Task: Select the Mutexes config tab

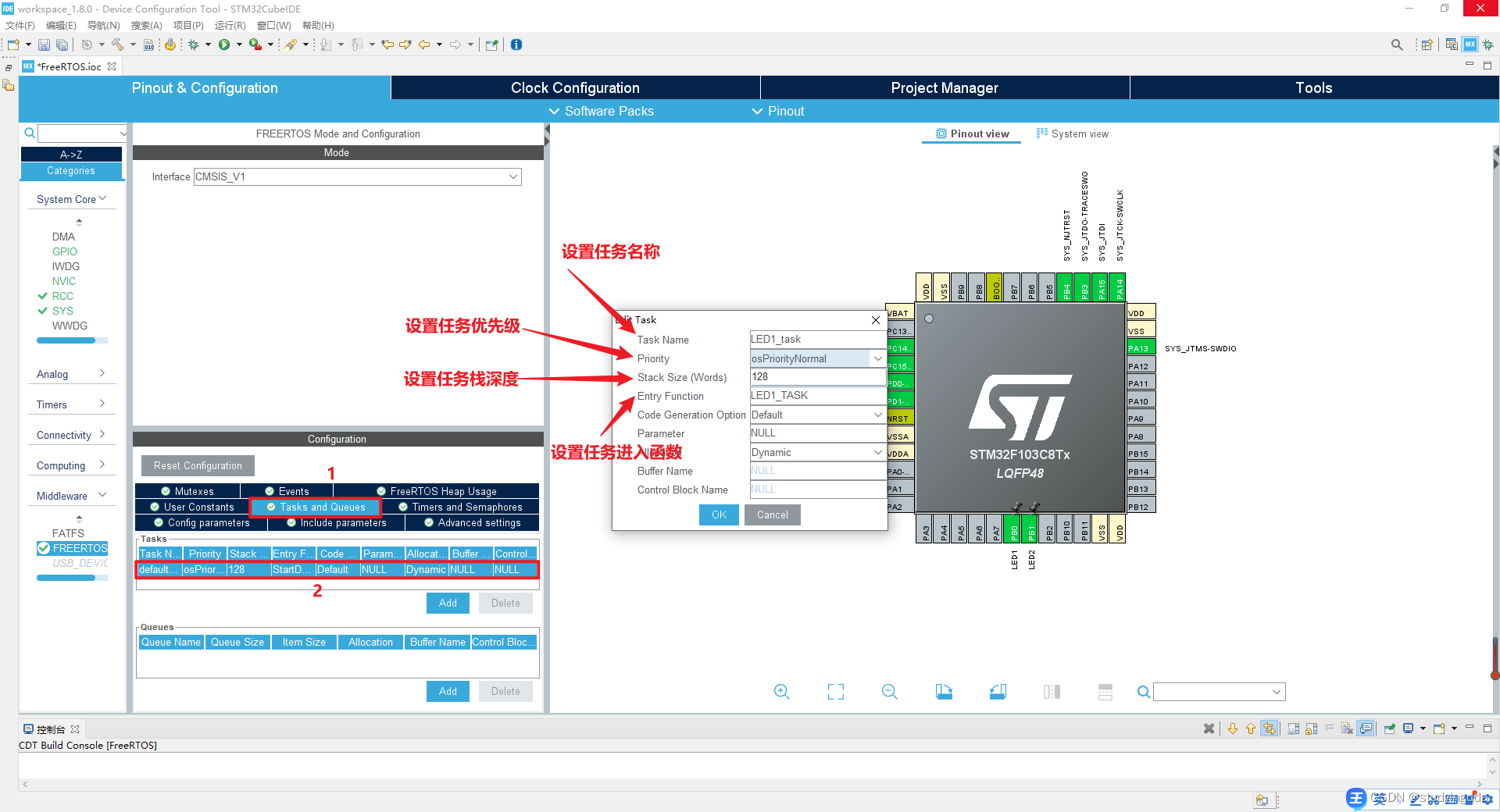Action: [x=187, y=491]
